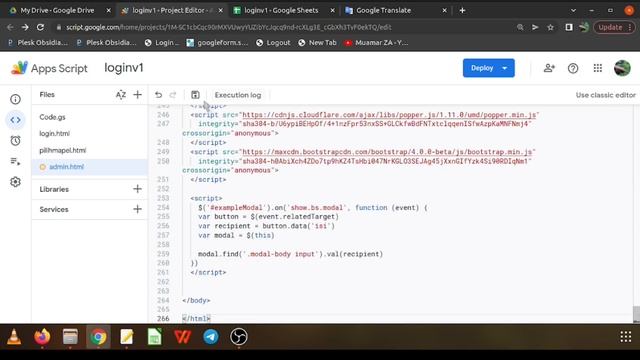Launch Firefox from dock
Screen dimensions: 640x360
pos(42,337)
